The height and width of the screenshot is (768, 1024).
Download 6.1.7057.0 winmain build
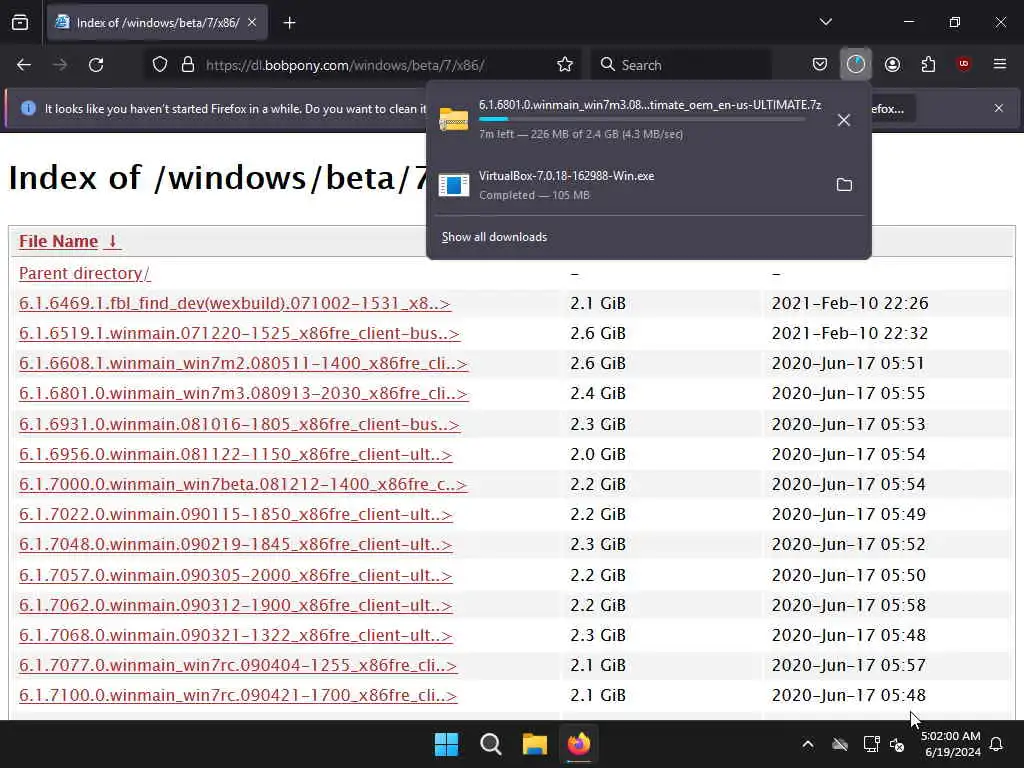point(235,575)
